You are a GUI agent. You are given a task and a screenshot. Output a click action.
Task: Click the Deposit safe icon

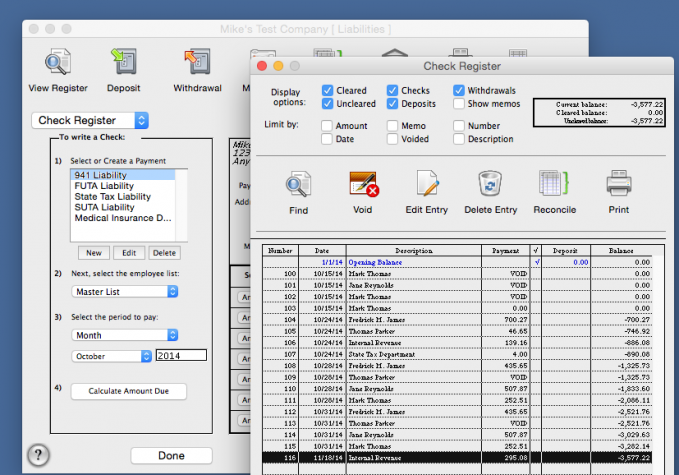click(x=124, y=61)
